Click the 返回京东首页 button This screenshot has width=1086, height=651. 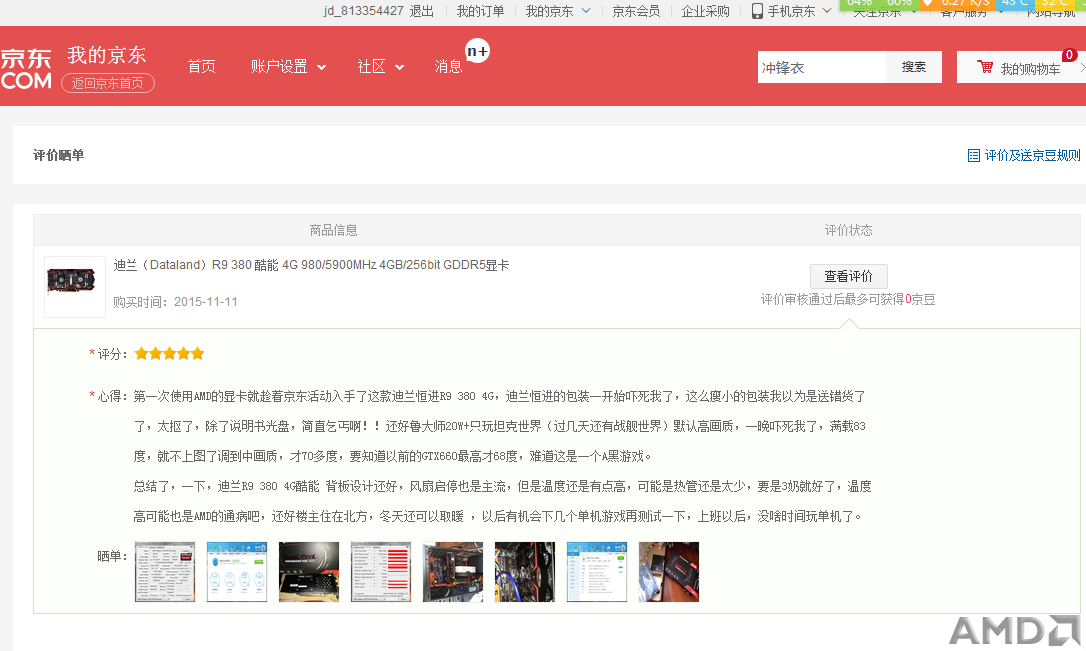click(108, 83)
